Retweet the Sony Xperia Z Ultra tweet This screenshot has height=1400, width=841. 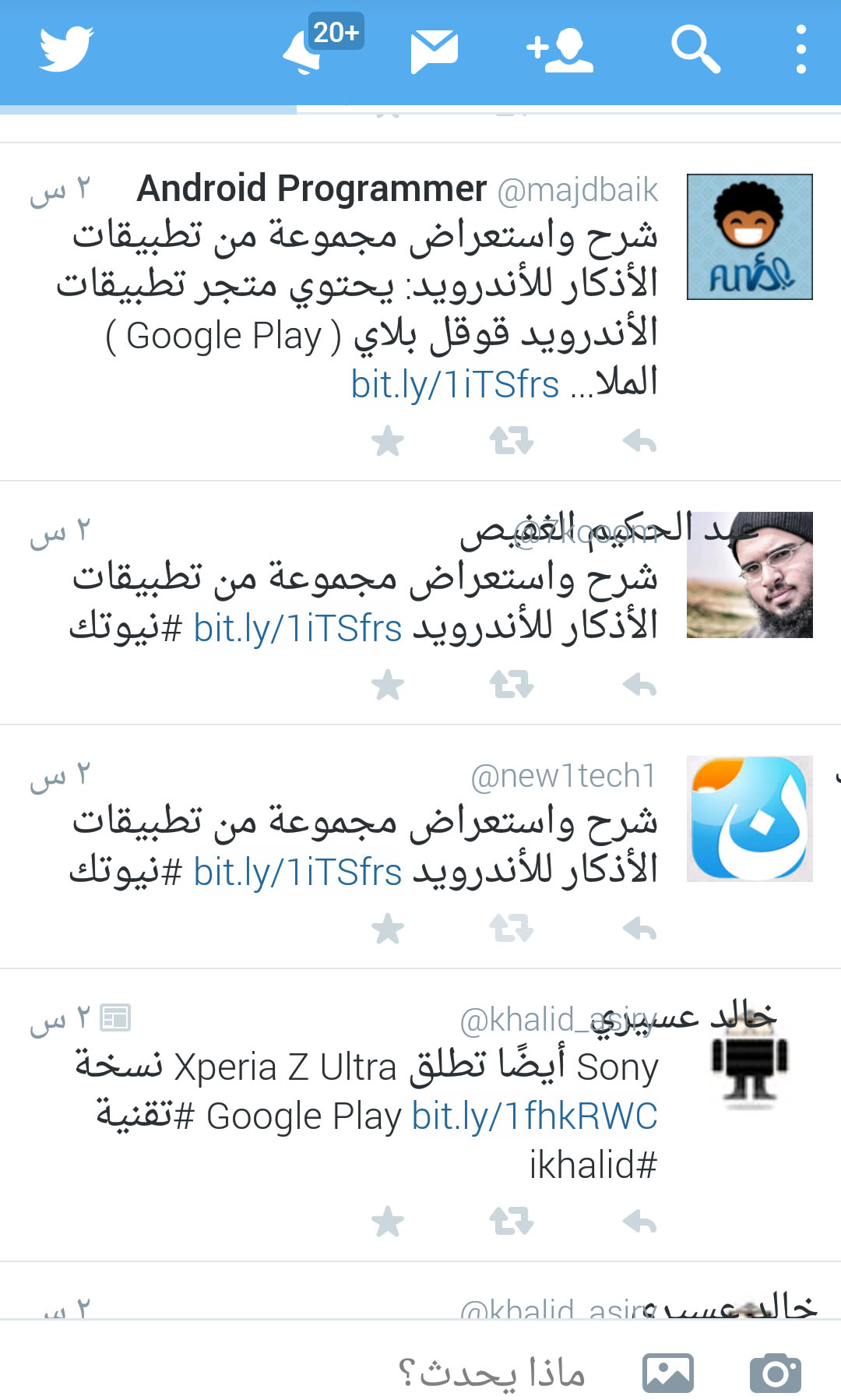click(512, 1222)
